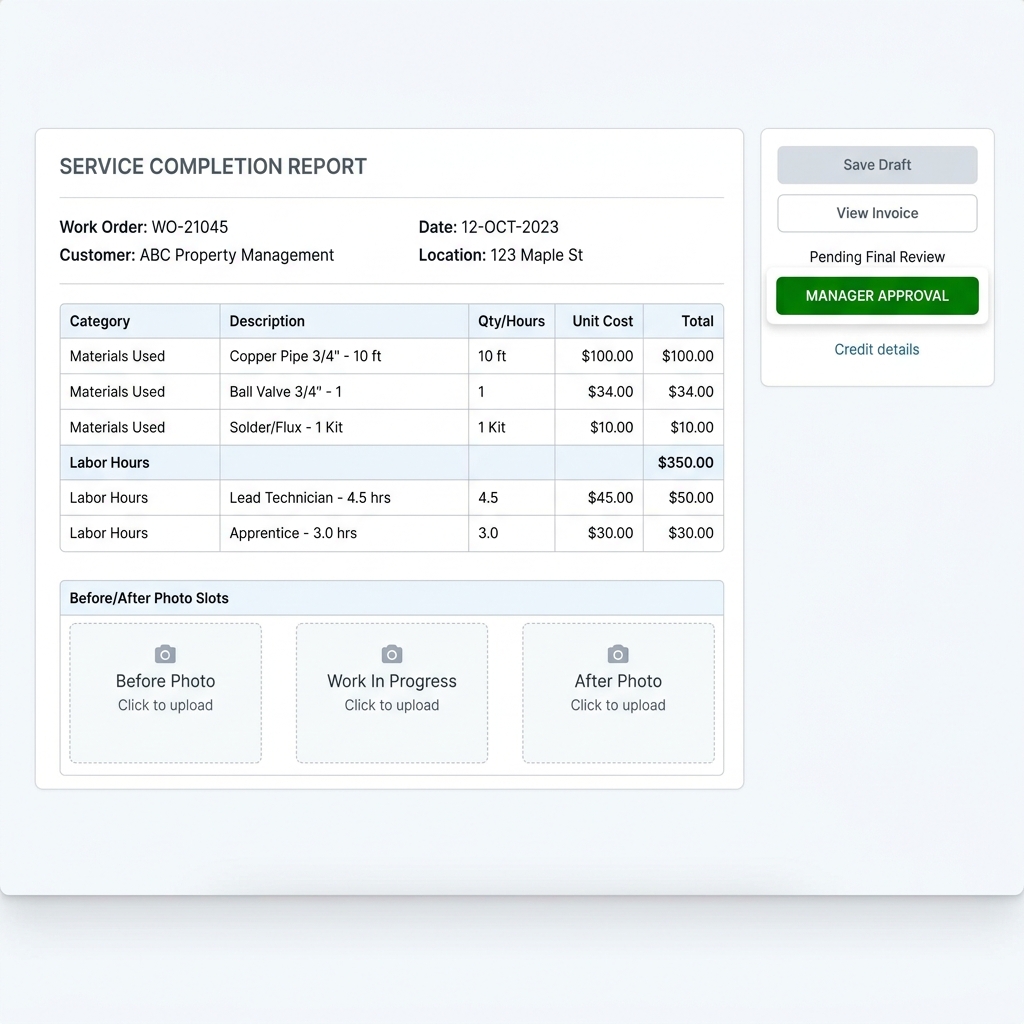Screen dimensions: 1024x1024
Task: Click the green Manager Approval button
Action: [877, 296]
